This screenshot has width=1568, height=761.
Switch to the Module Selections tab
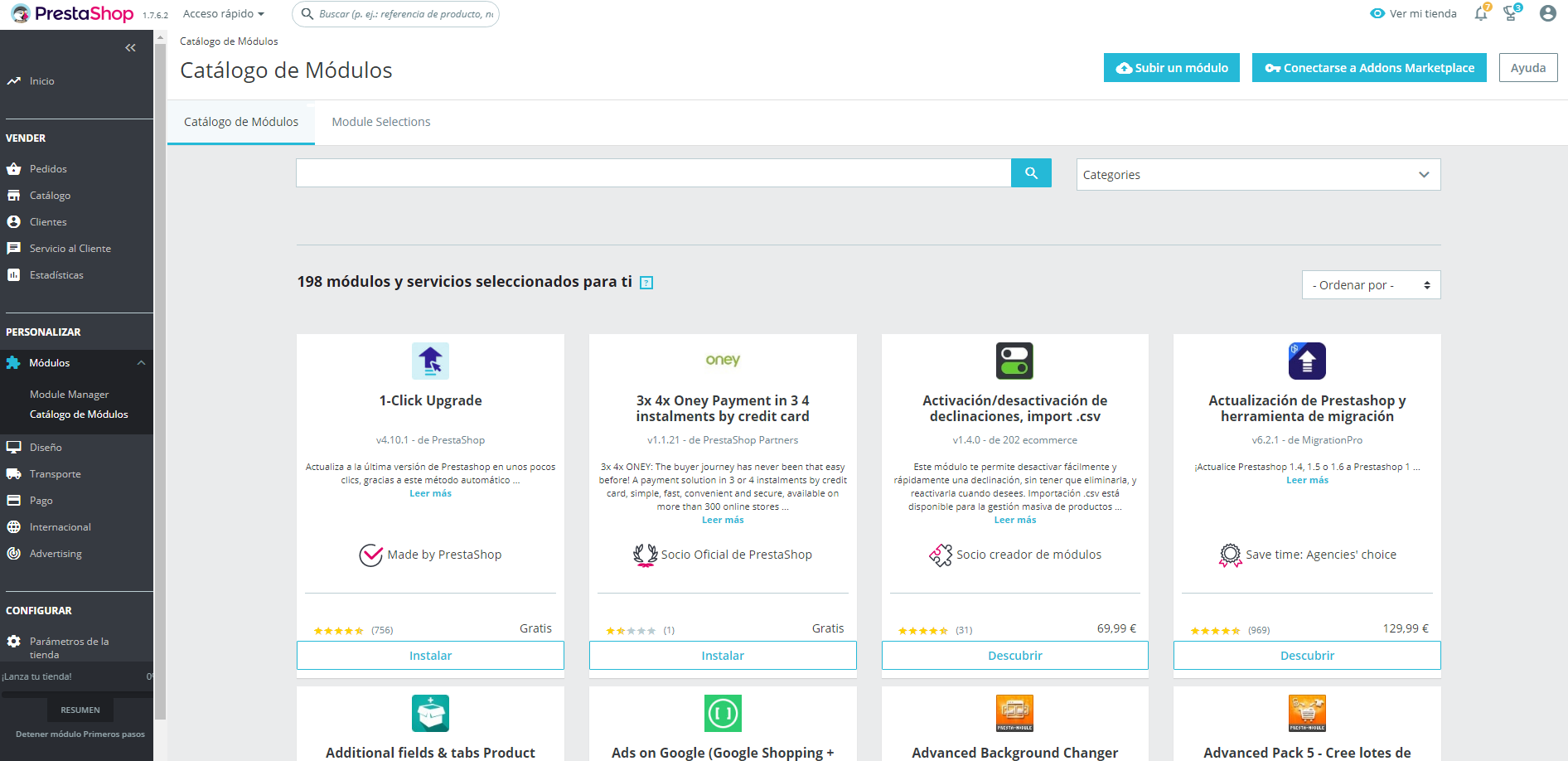(x=380, y=122)
